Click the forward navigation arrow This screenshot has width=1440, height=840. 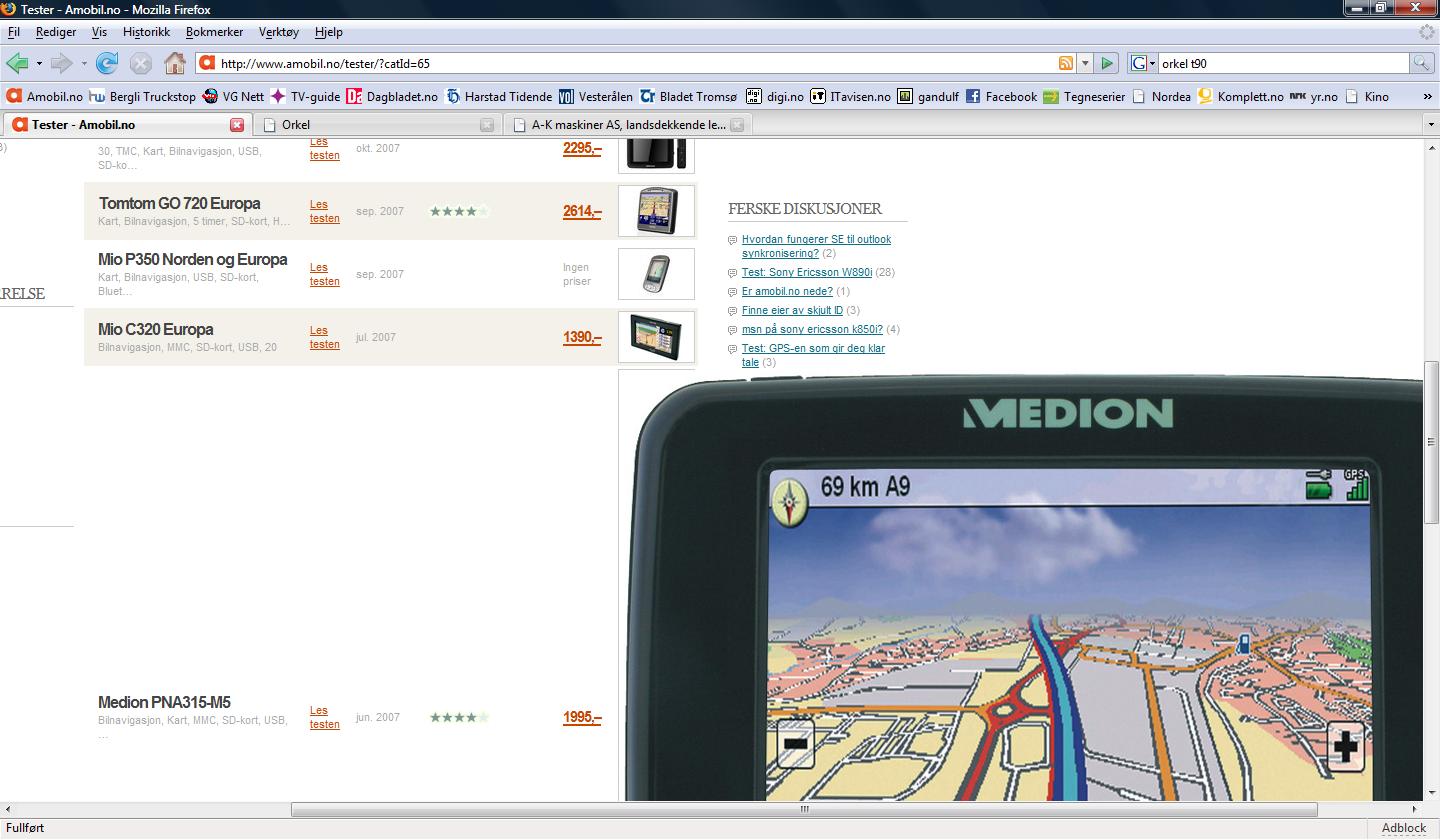pyautogui.click(x=62, y=63)
